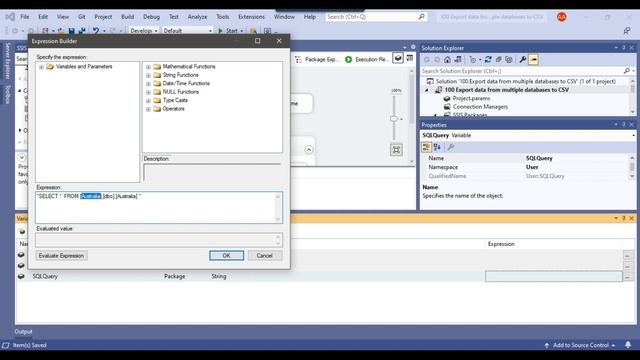Click the Switch Views icon in Solution Explorer
The width and height of the screenshot is (640, 360).
tap(458, 60)
